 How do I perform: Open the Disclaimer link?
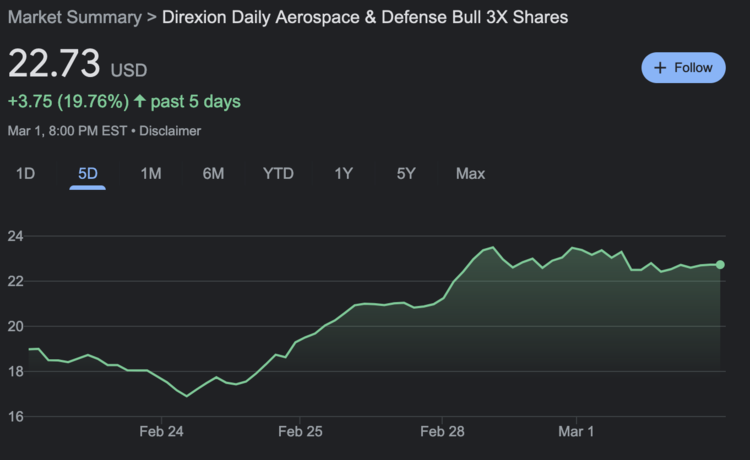170,131
